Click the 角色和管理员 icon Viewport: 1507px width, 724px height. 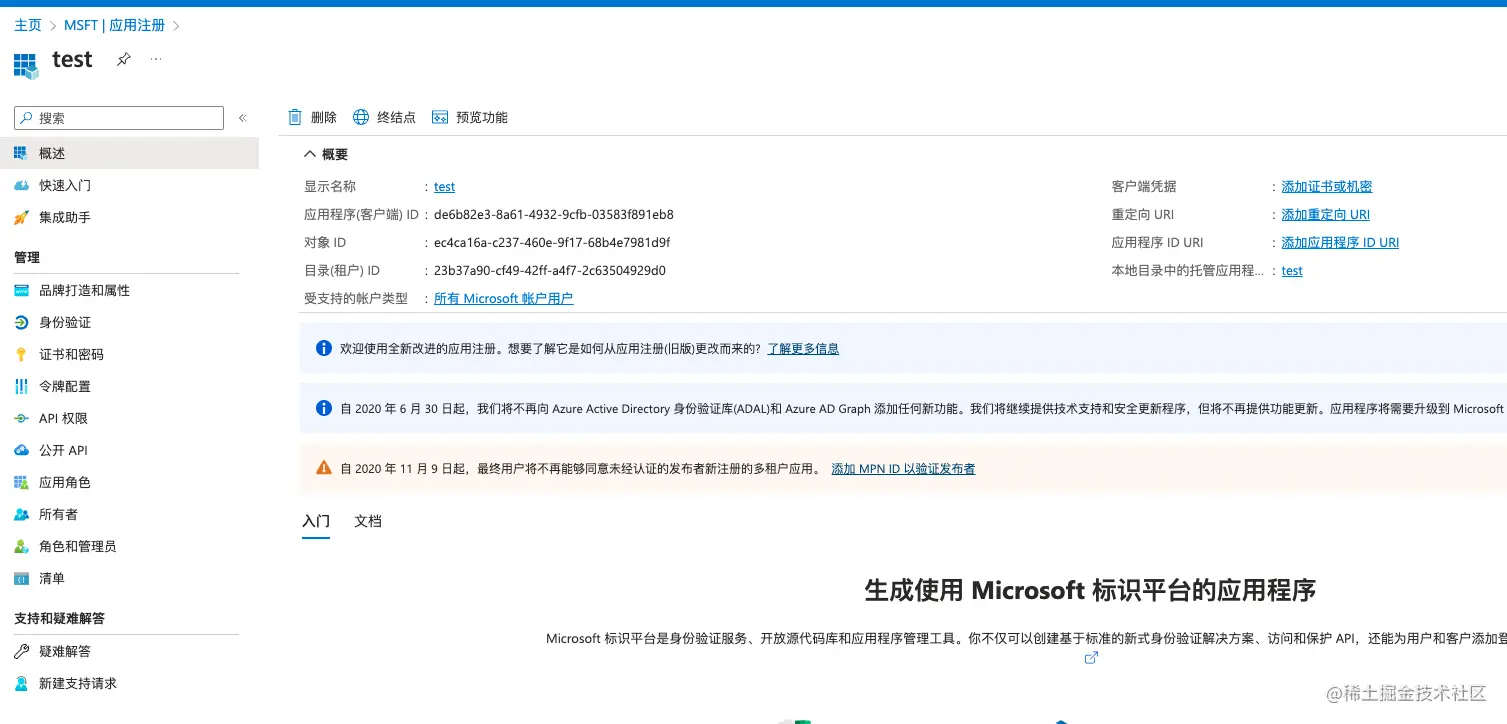(21, 546)
